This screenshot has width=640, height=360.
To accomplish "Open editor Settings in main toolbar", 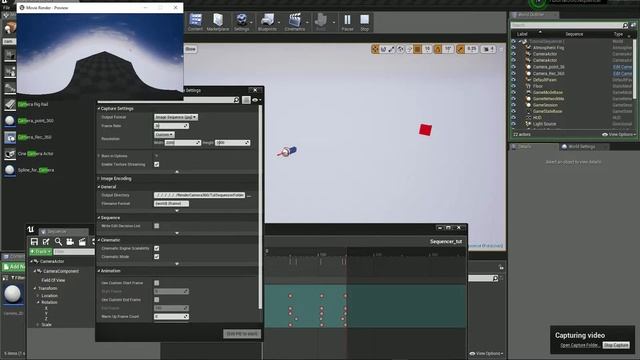I will pyautogui.click(x=242, y=22).
